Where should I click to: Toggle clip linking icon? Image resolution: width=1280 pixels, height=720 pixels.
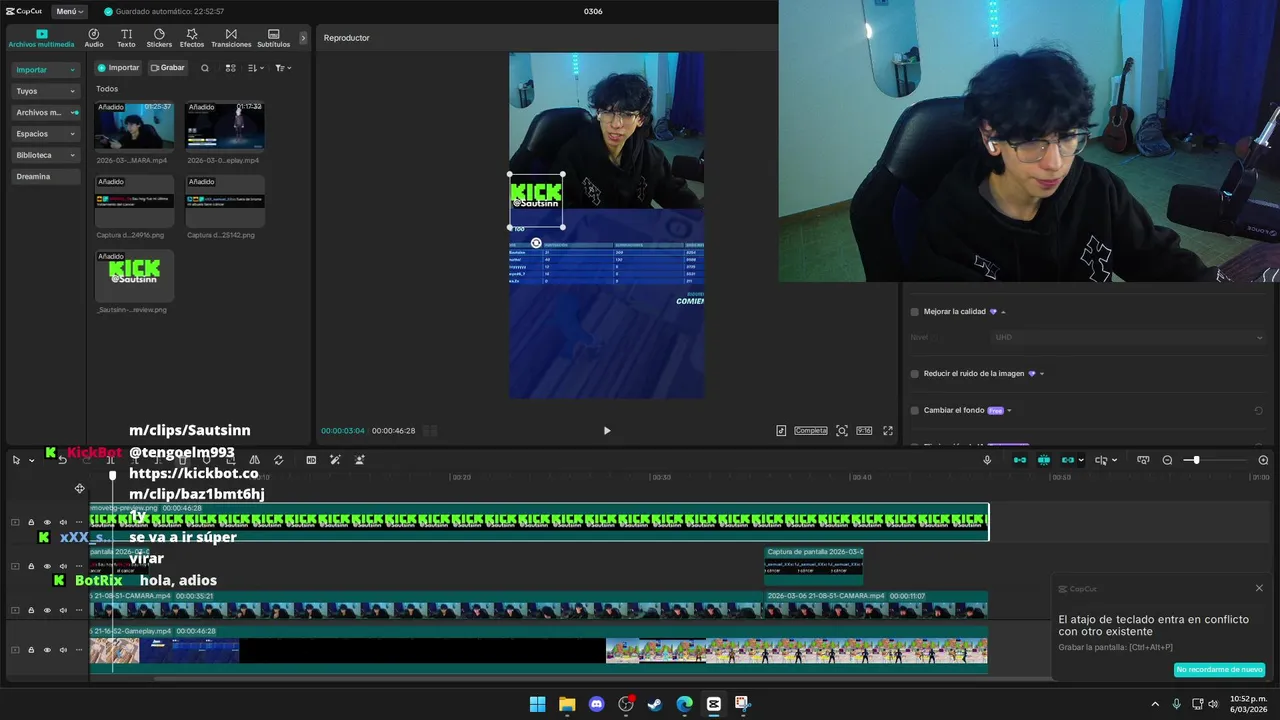click(x=1067, y=460)
